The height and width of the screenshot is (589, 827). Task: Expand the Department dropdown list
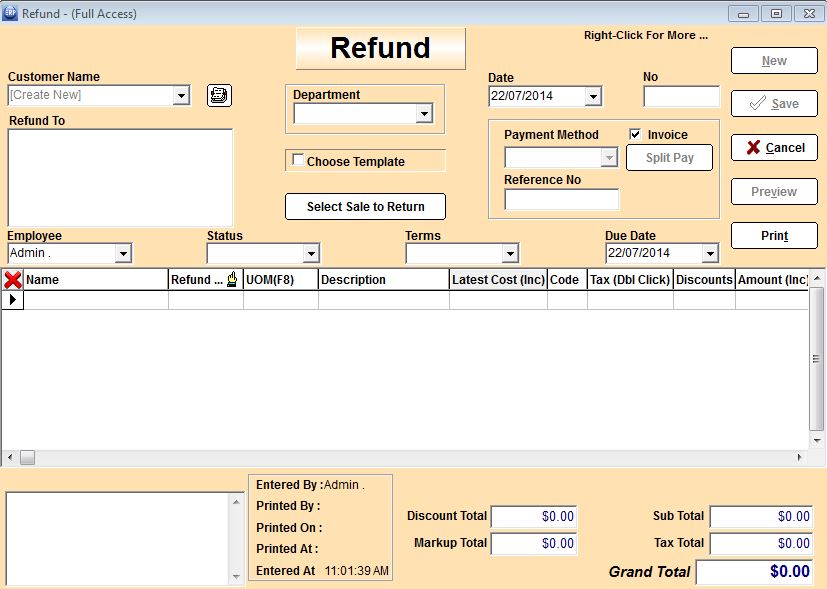(424, 114)
